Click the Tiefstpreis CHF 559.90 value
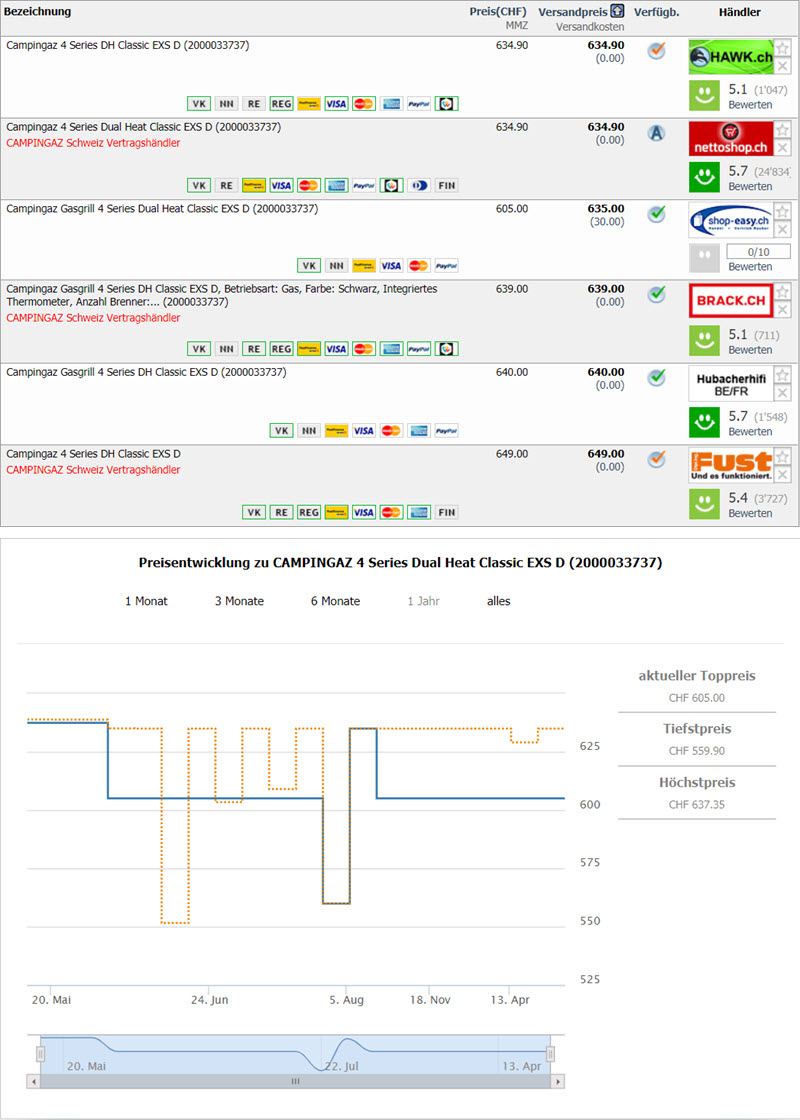 click(696, 751)
